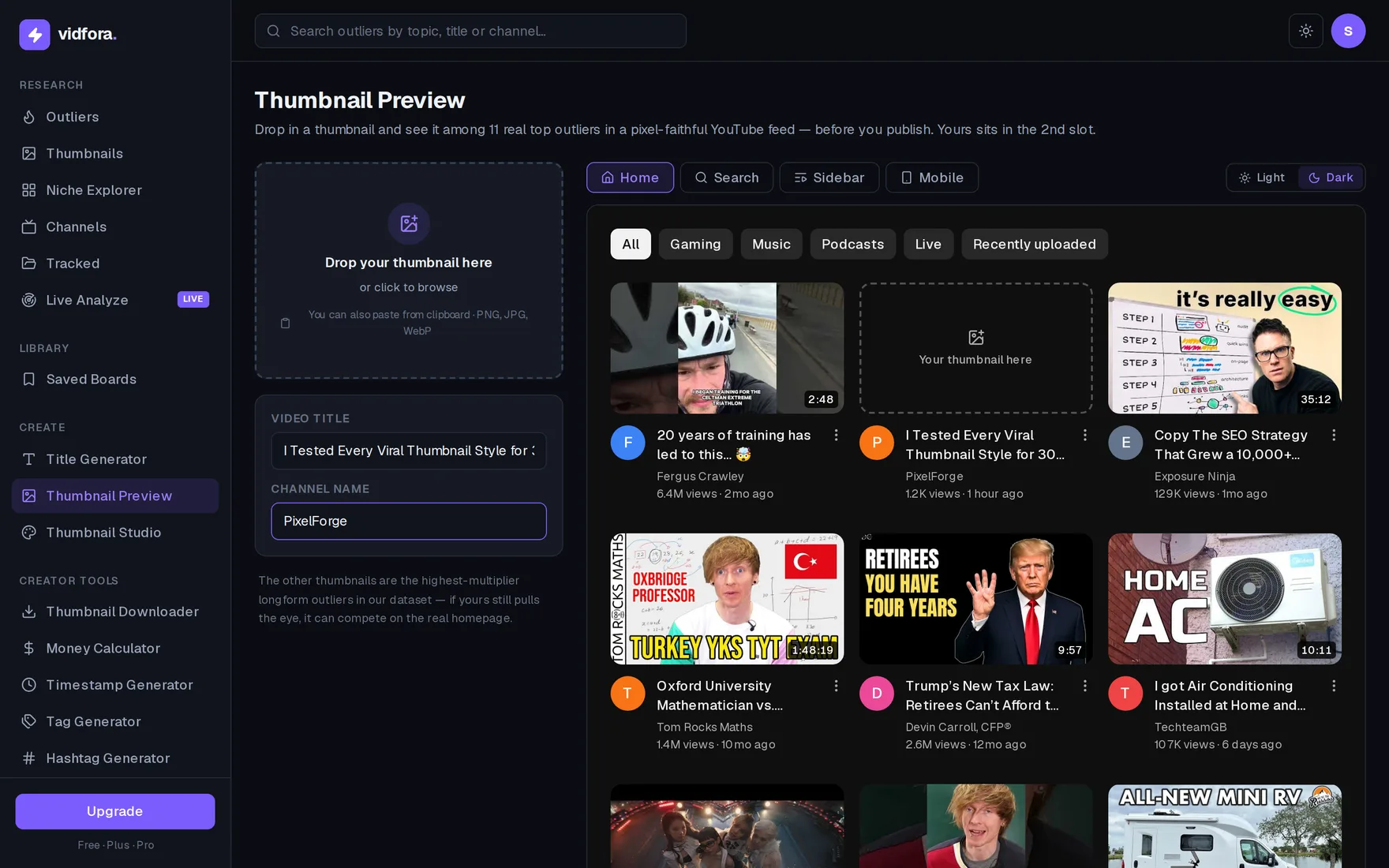The height and width of the screenshot is (868, 1389).
Task: Filter feed by Gaming chip
Action: [x=695, y=245]
